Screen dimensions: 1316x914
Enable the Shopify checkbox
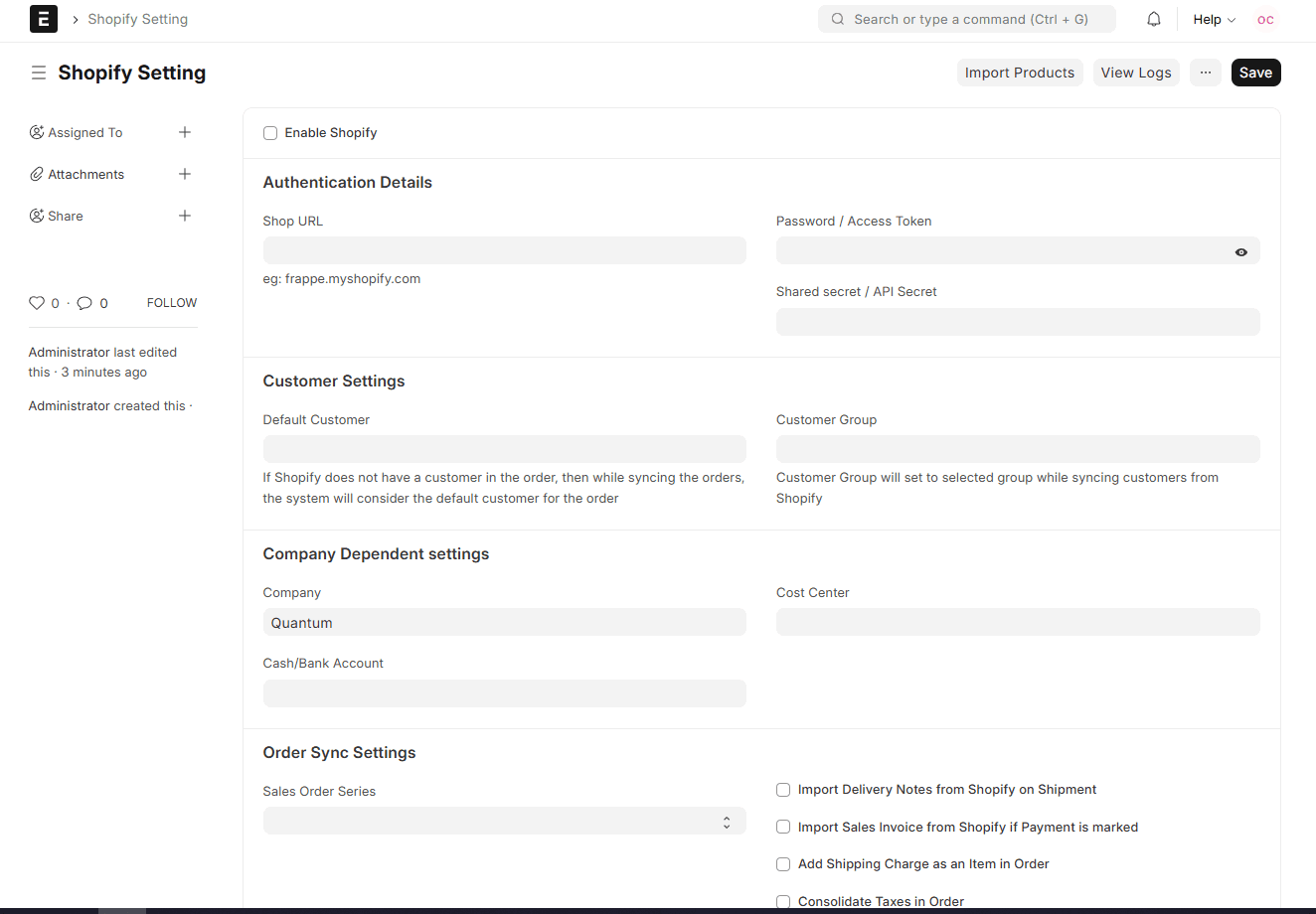pyautogui.click(x=270, y=133)
